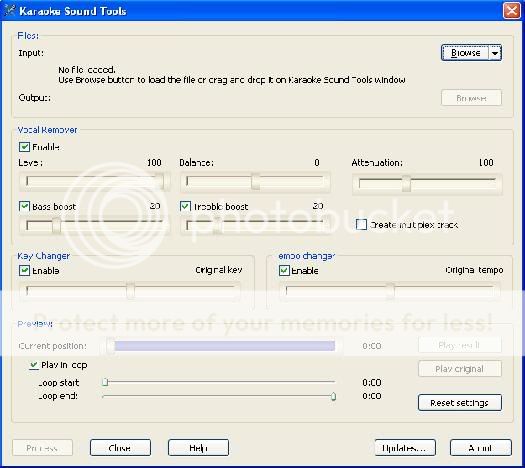Check Create multiplex track checkbox

pyautogui.click(x=361, y=224)
